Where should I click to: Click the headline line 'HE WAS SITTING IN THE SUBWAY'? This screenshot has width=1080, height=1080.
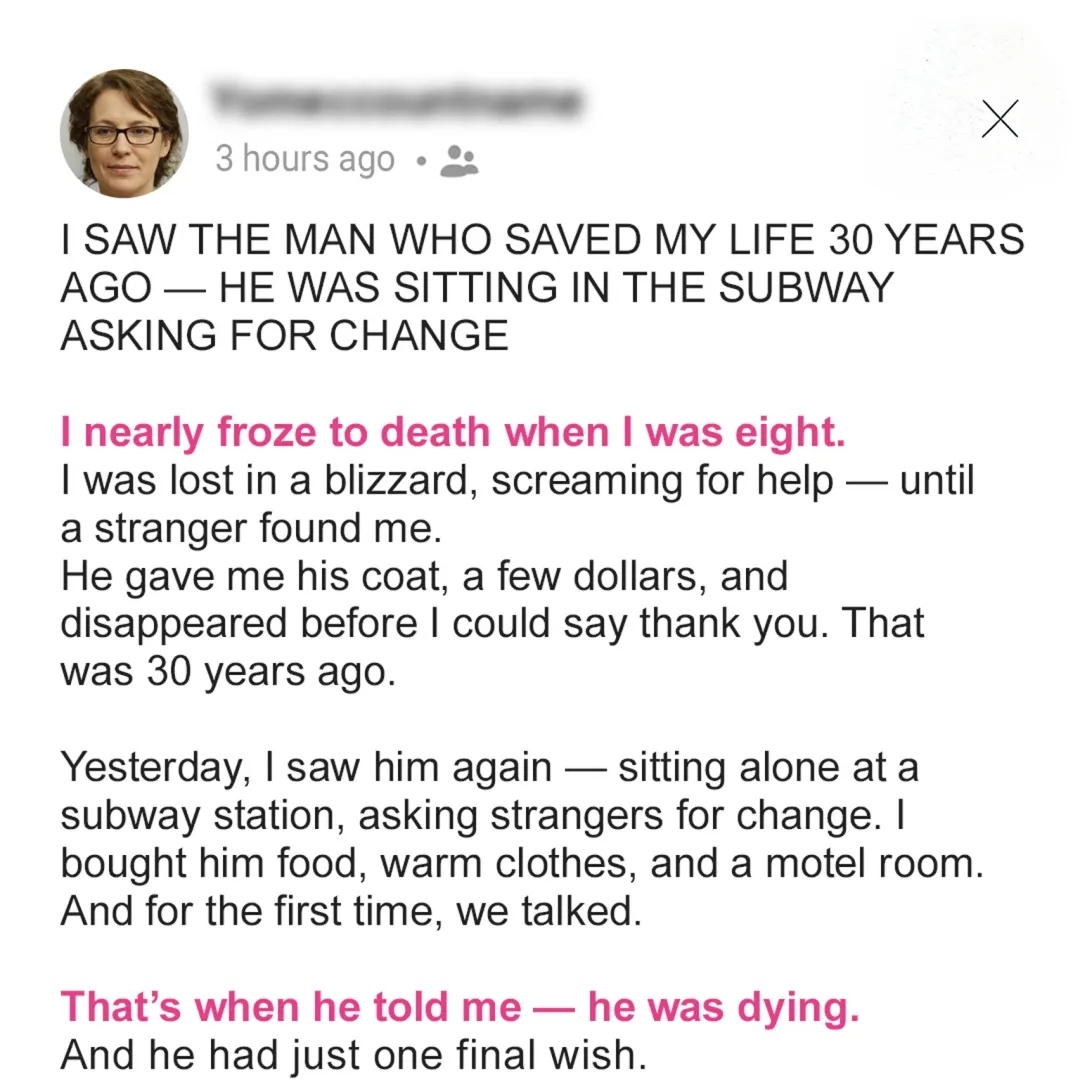pos(556,287)
